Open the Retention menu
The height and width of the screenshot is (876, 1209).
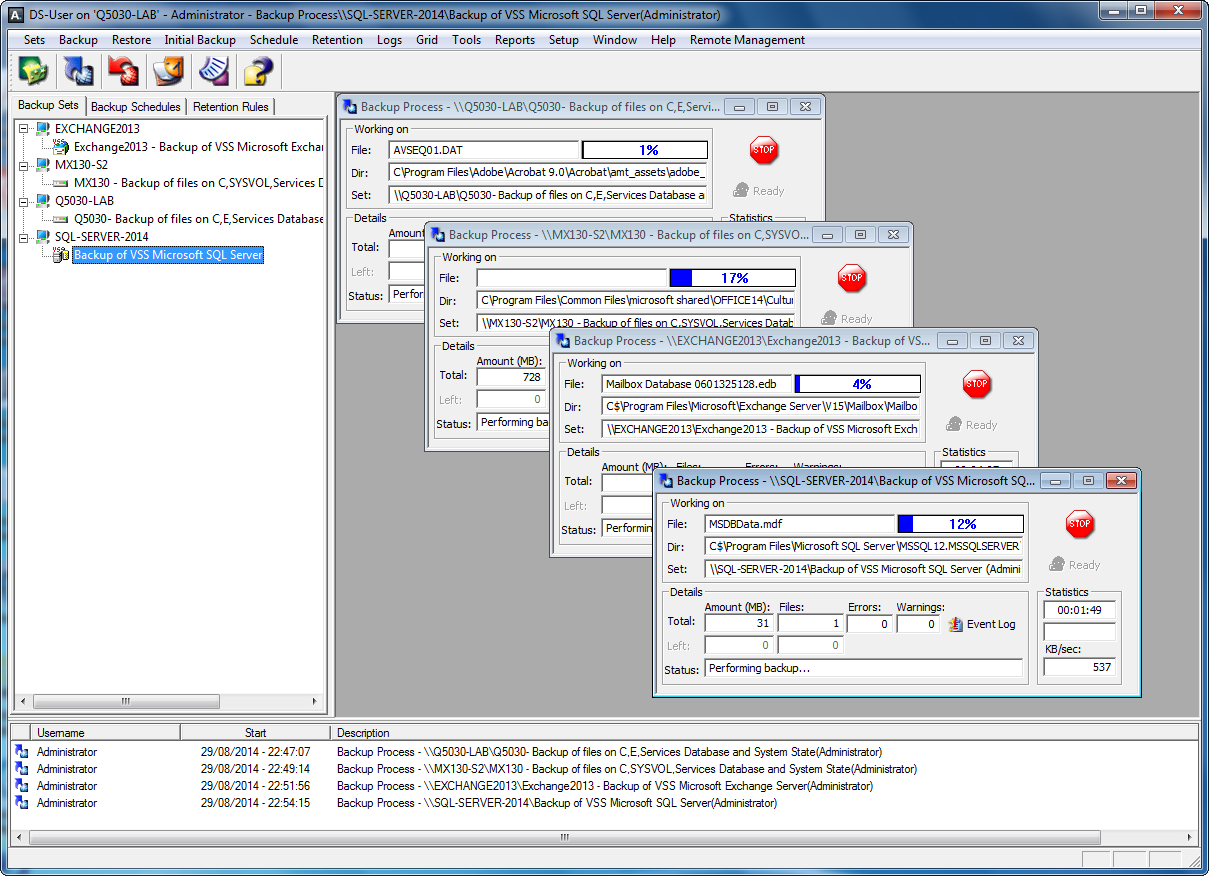point(337,40)
